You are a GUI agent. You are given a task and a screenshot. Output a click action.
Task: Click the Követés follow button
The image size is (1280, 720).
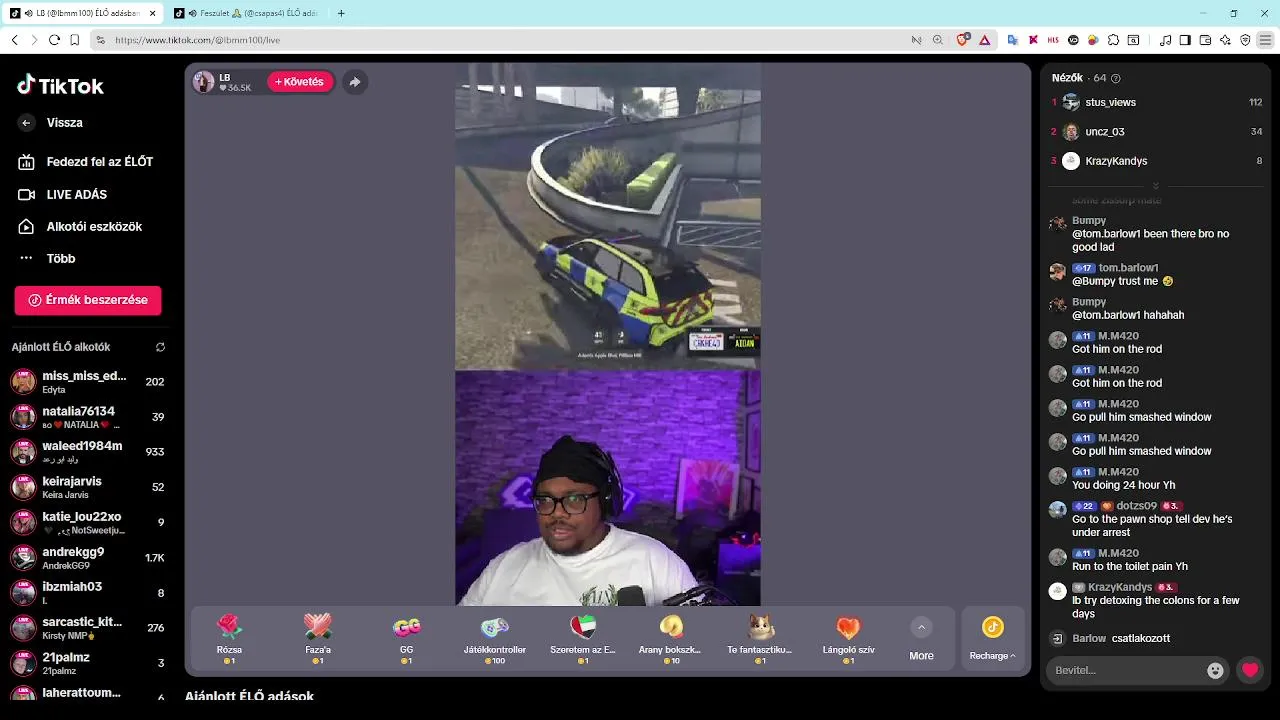[x=300, y=82]
